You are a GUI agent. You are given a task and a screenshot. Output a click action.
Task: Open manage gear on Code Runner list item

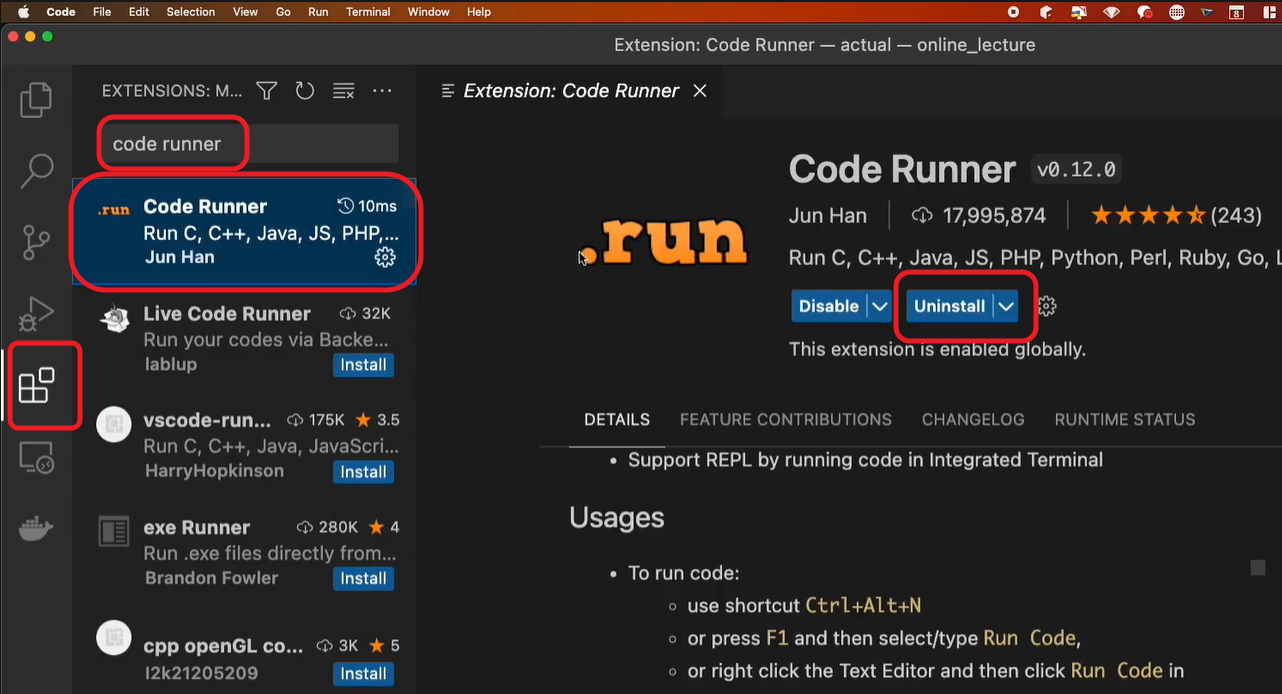[x=385, y=257]
